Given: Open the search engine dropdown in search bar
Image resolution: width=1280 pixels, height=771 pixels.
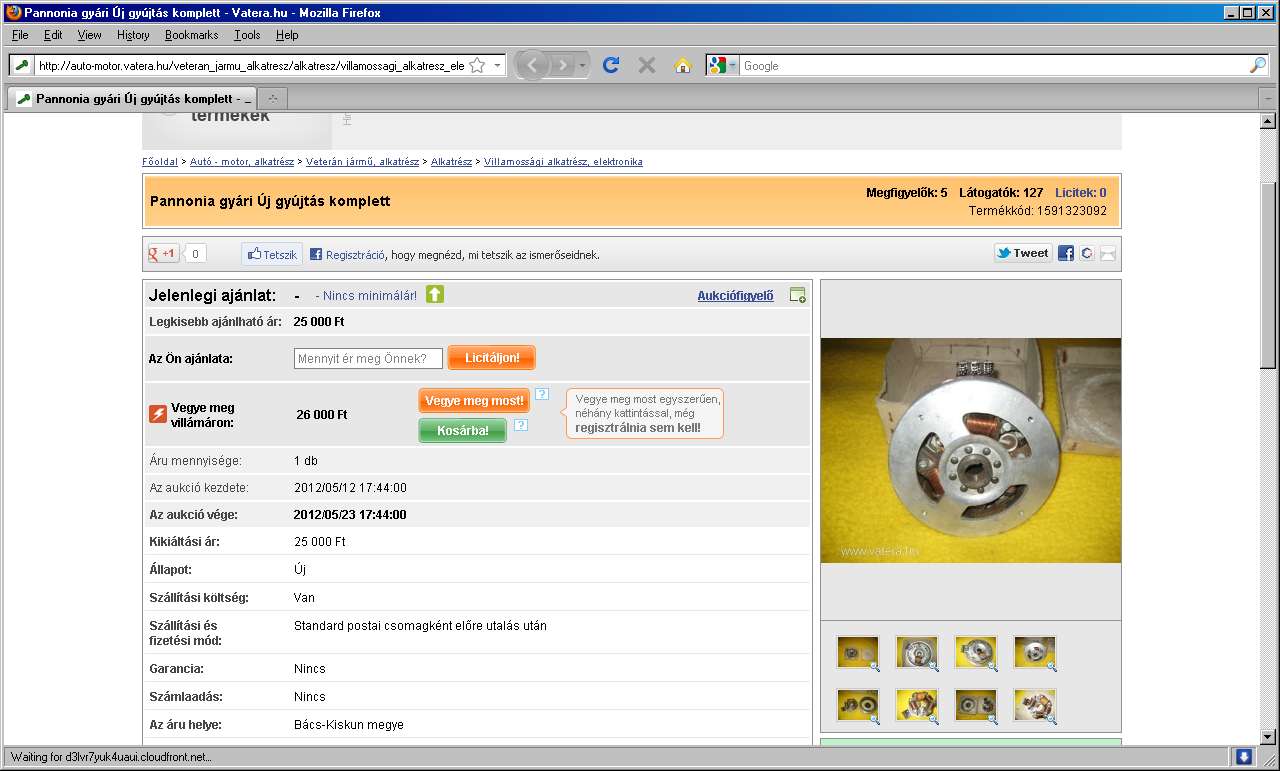Looking at the screenshot, I should coord(723,65).
